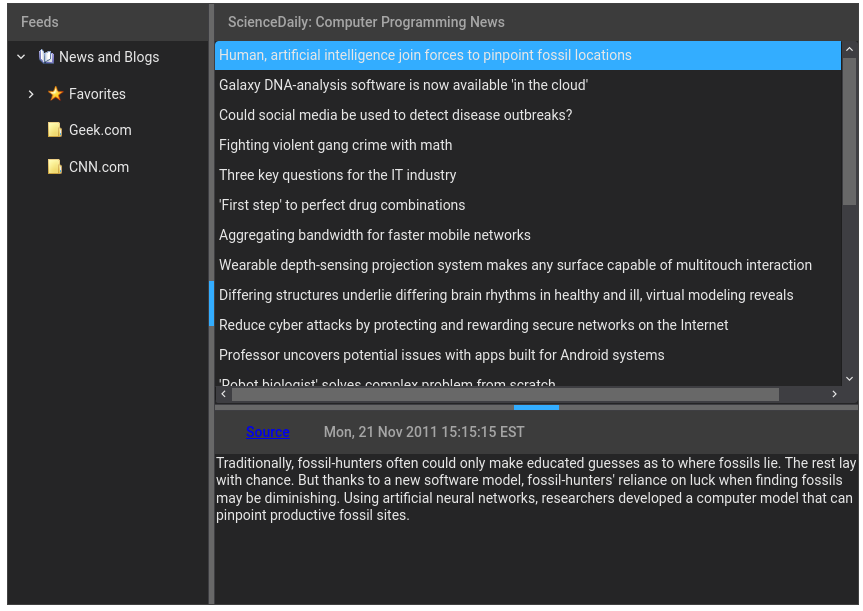Image resolution: width=863 pixels, height=611 pixels.
Task: Click the vertical scrollbar thumb in article list
Action: coord(850,130)
